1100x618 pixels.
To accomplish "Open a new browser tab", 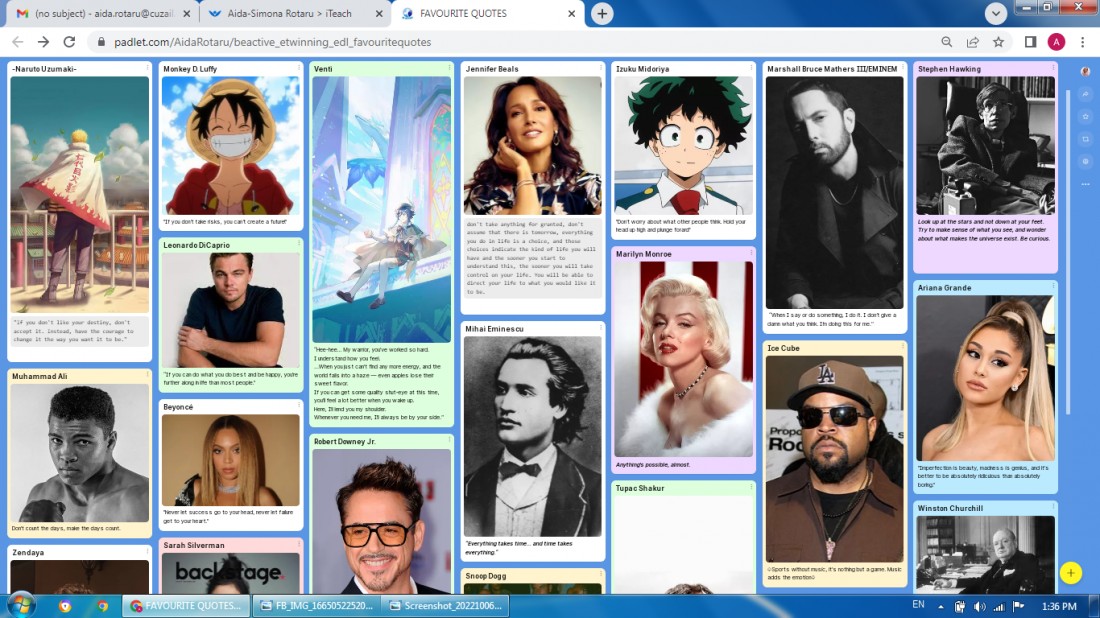I will coord(602,13).
